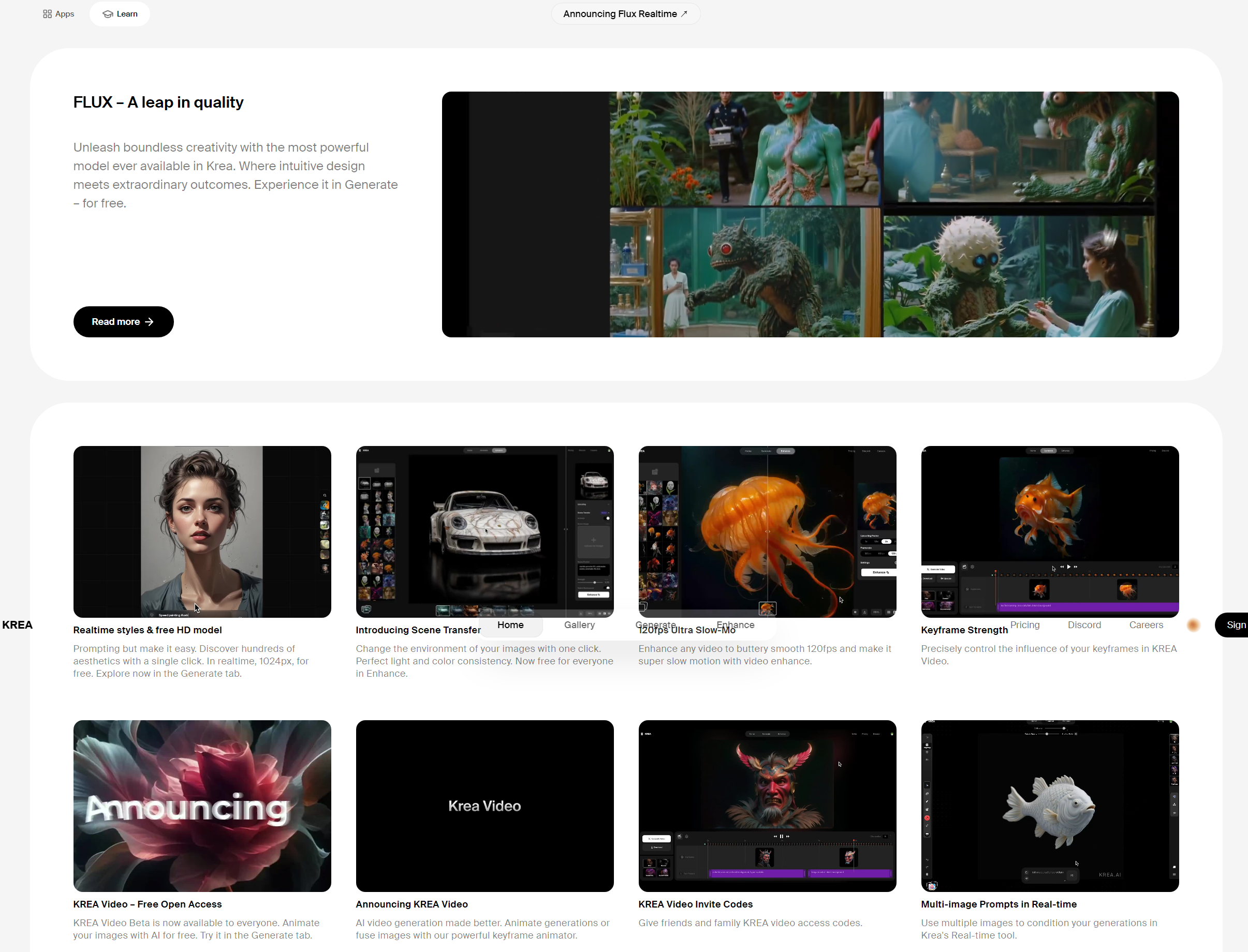Click the KREA Video Invite Codes title
1248x952 pixels.
(695, 904)
